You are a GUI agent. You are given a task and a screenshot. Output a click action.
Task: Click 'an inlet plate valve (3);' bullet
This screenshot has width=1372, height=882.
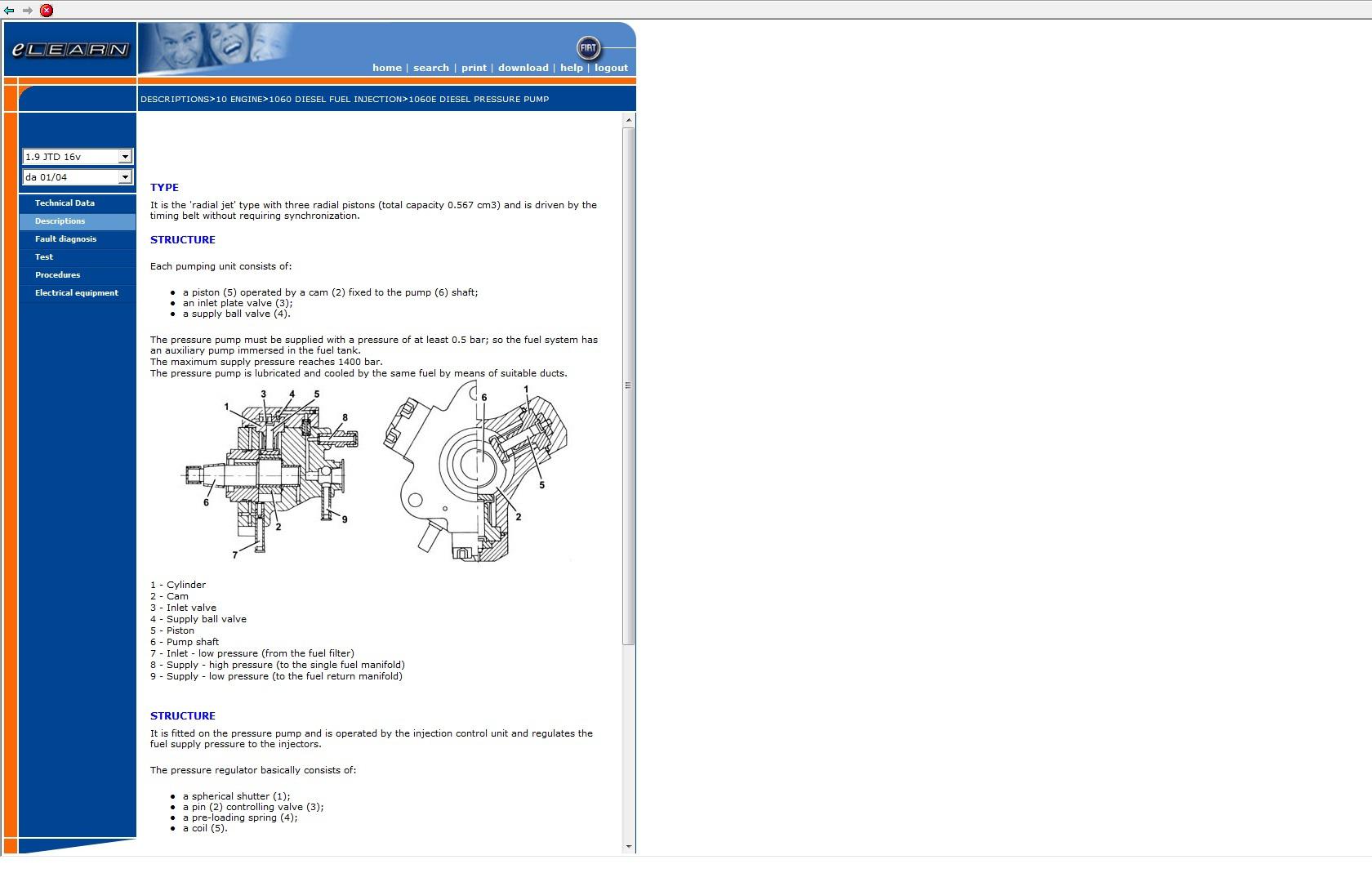coord(238,303)
